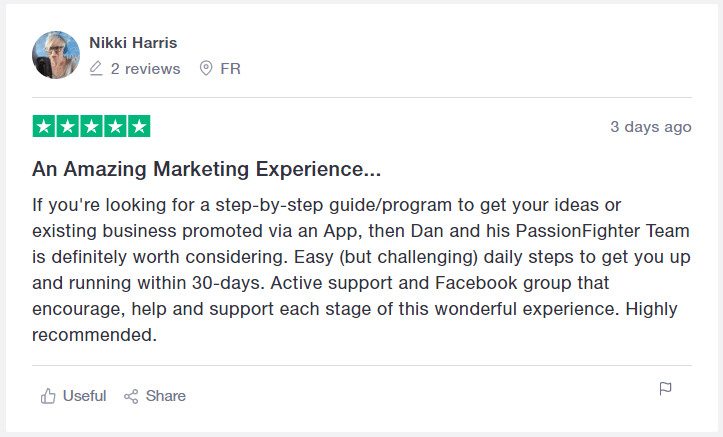Click the fifth green rating star
Image resolution: width=723 pixels, height=437 pixels.
[139, 127]
